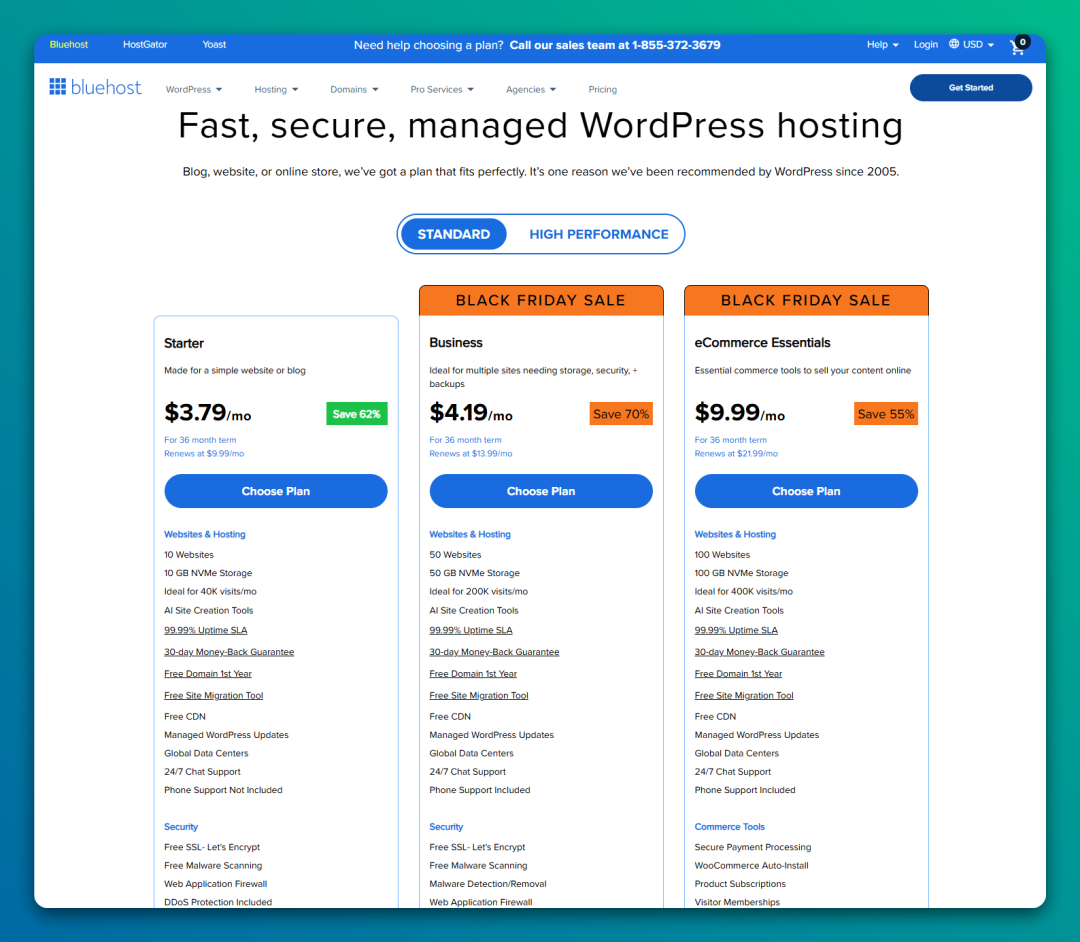
Task: Click 'Renews at $21.99/mo' text
Action: point(736,454)
